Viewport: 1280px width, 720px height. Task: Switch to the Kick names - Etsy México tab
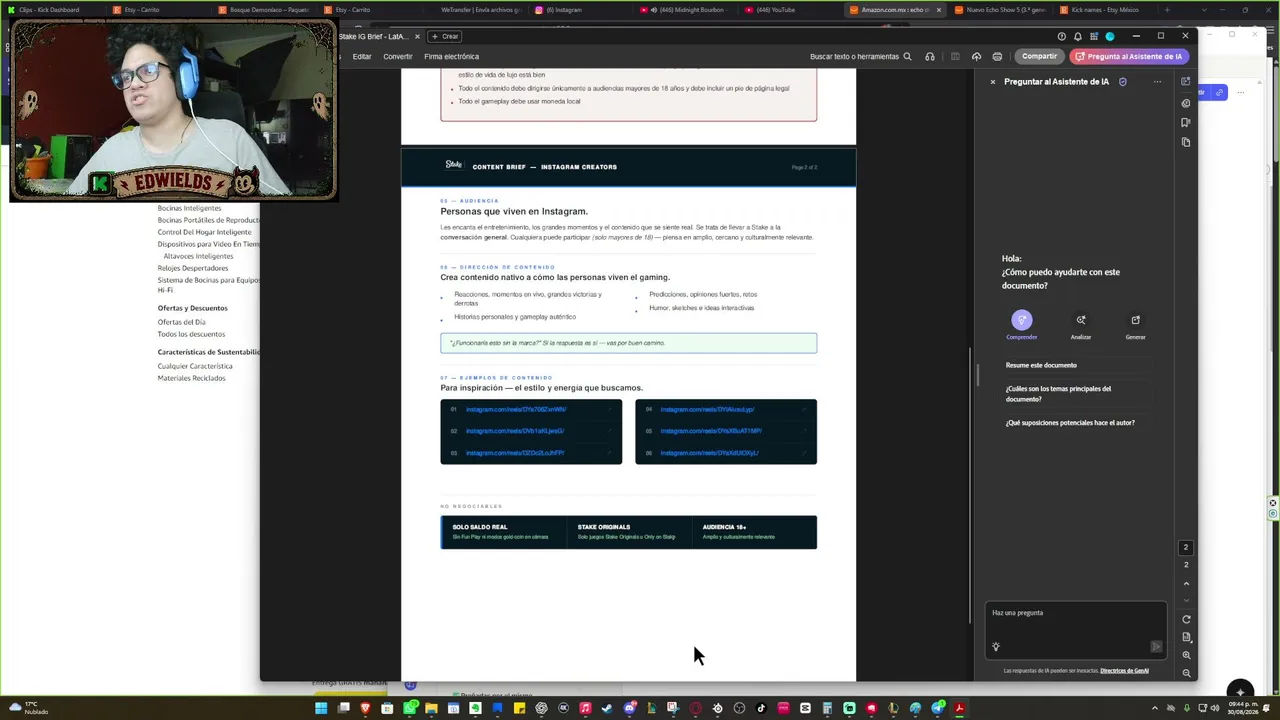pyautogui.click(x=1103, y=10)
